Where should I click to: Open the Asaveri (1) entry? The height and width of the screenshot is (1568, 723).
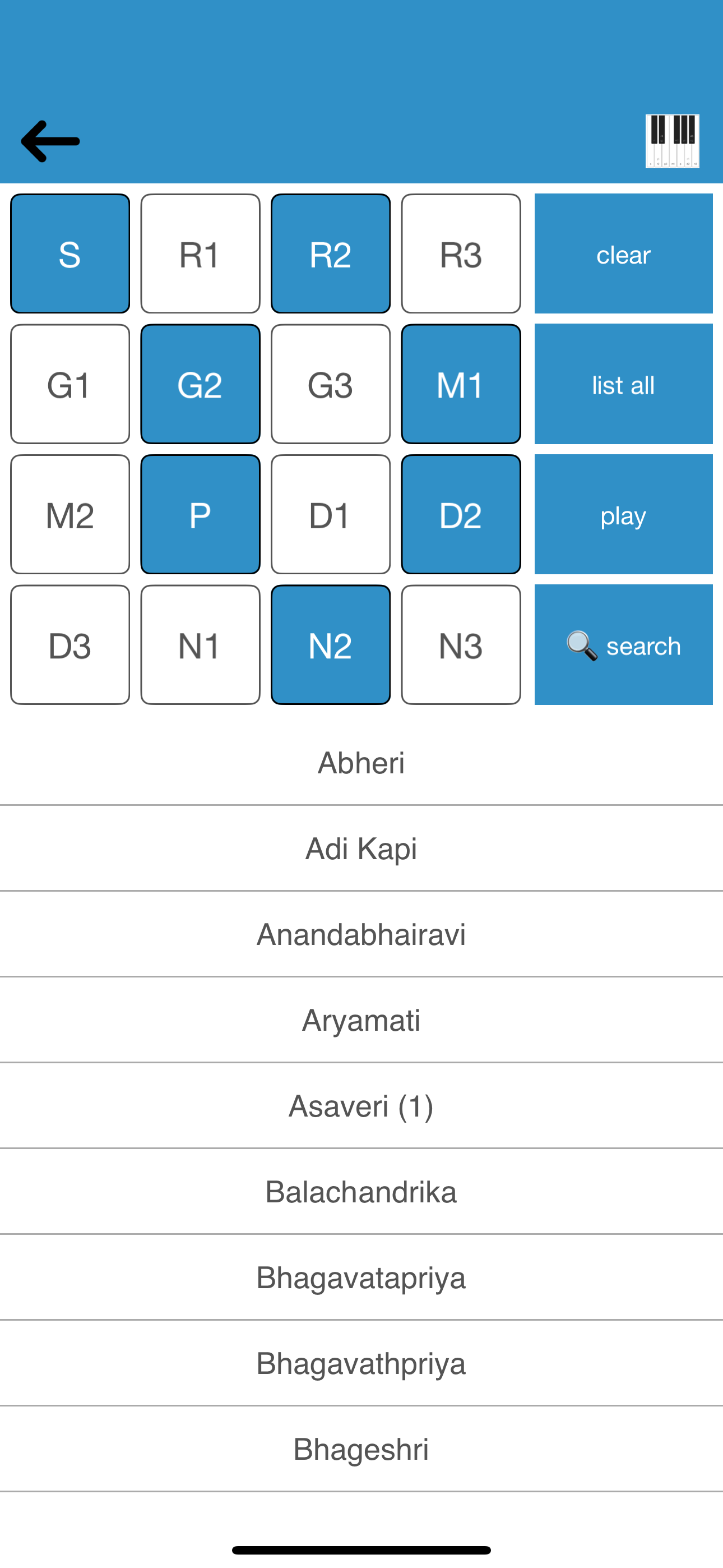click(361, 1106)
